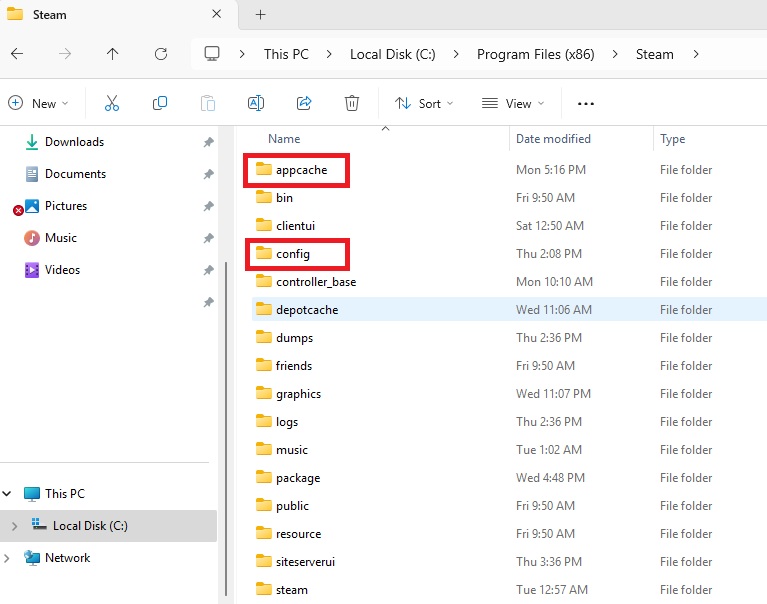Navigate to Local Disk (C:) breadcrumb
This screenshot has width=767, height=604.
(x=392, y=54)
